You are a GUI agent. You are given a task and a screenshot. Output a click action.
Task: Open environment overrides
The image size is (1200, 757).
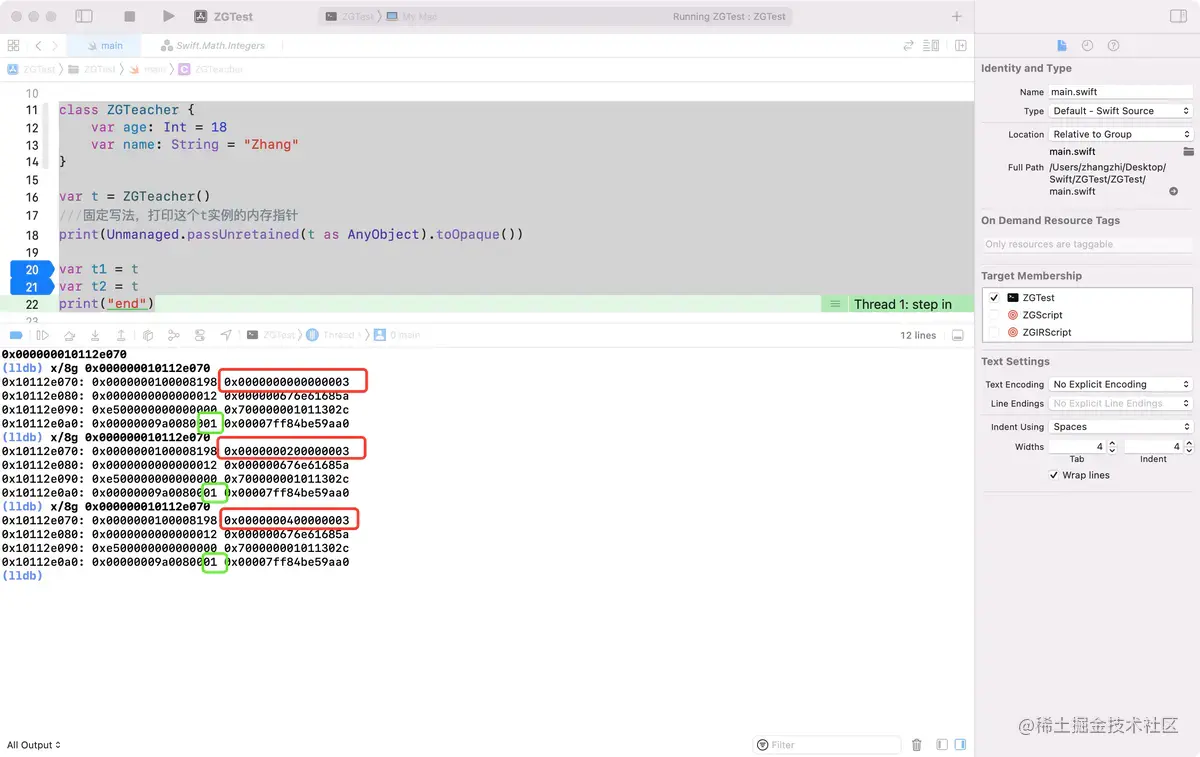(x=200, y=335)
